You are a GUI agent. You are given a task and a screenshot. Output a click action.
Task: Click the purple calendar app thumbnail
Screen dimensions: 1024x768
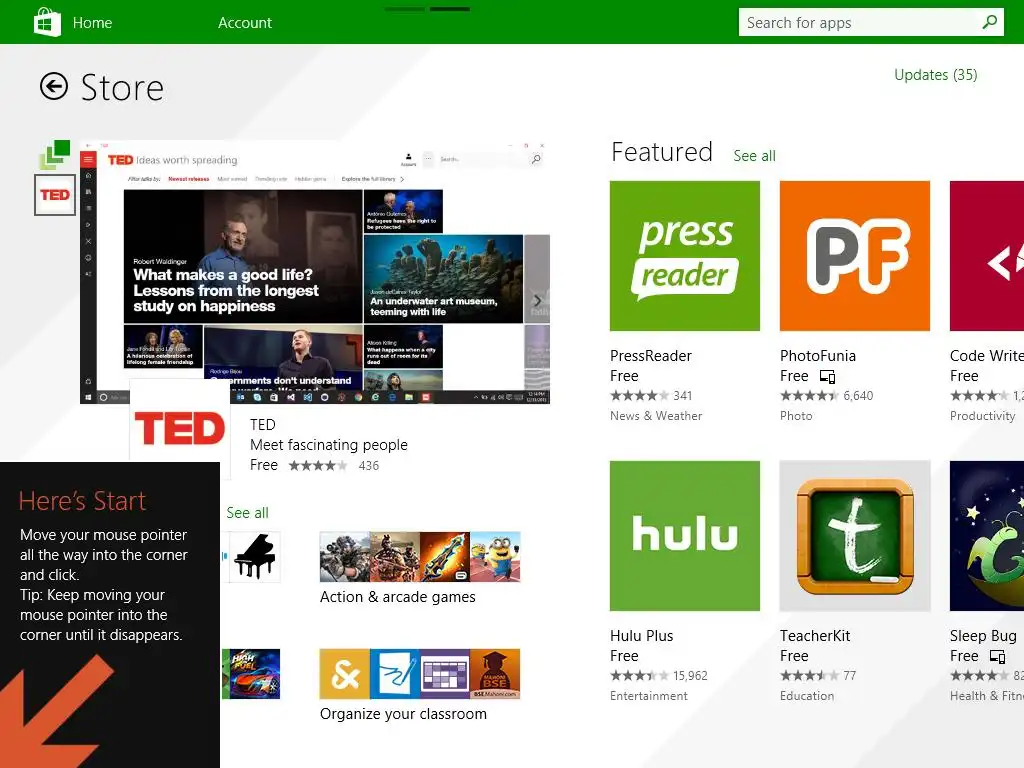445,674
